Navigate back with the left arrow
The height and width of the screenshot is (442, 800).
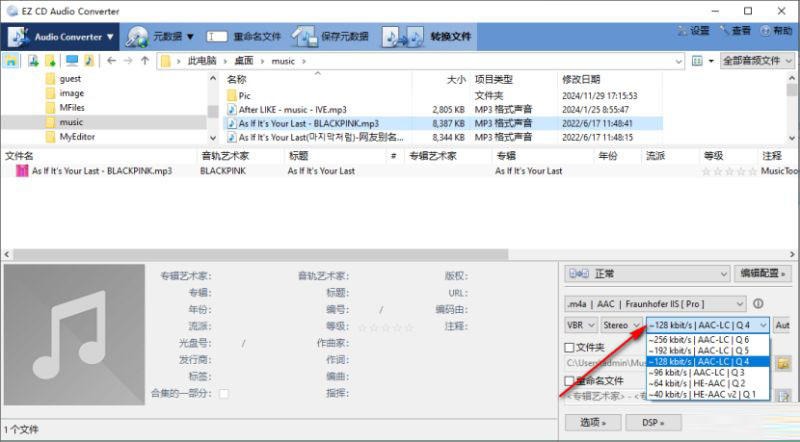(x=111, y=61)
